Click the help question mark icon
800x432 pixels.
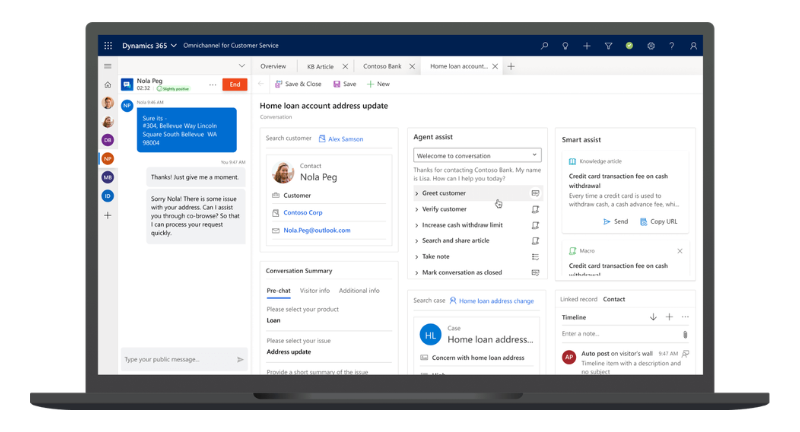671,45
